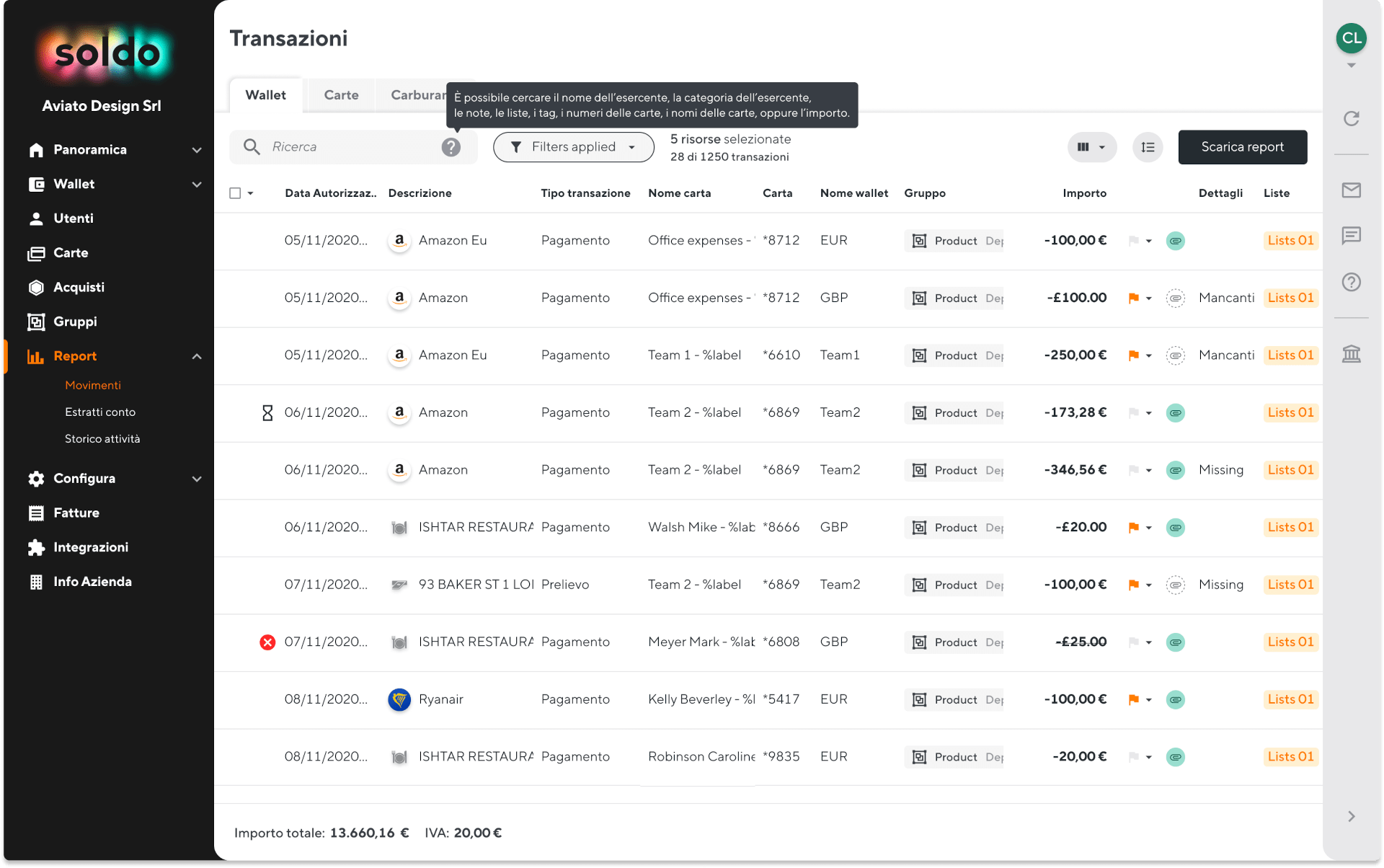The height and width of the screenshot is (868, 1384).
Task: Switch to the Carte tab
Action: click(x=341, y=95)
